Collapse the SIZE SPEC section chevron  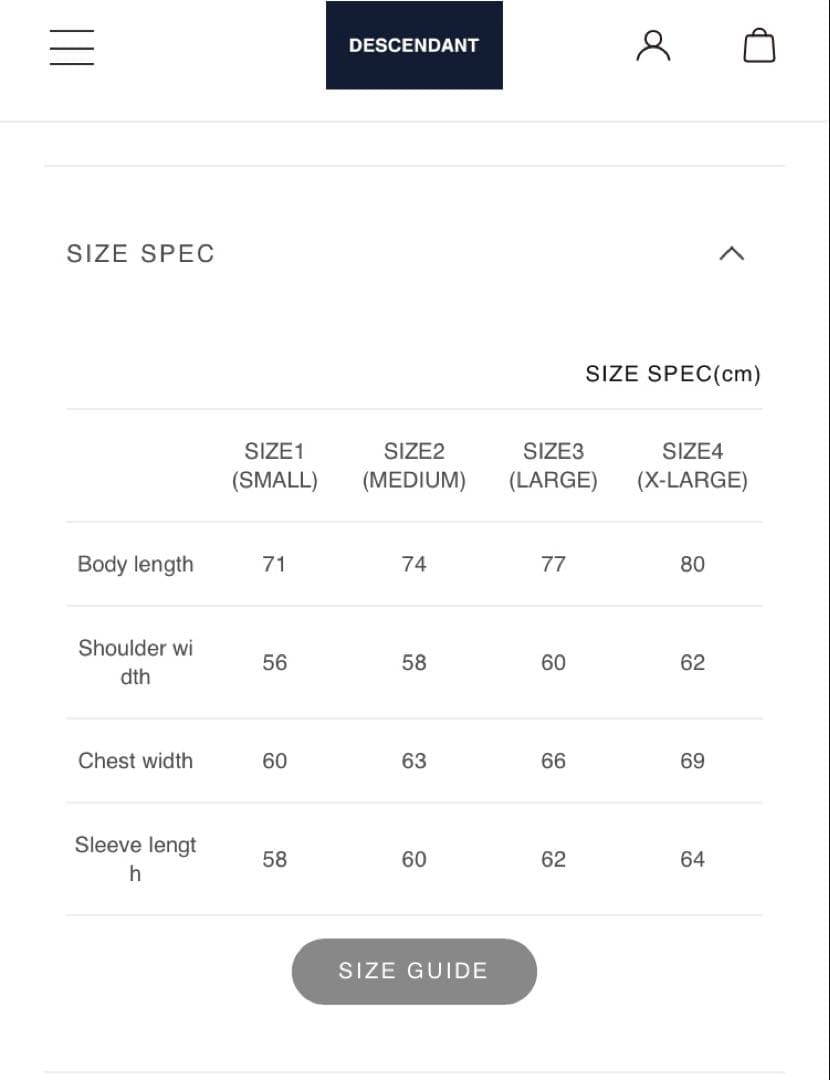[x=731, y=253]
